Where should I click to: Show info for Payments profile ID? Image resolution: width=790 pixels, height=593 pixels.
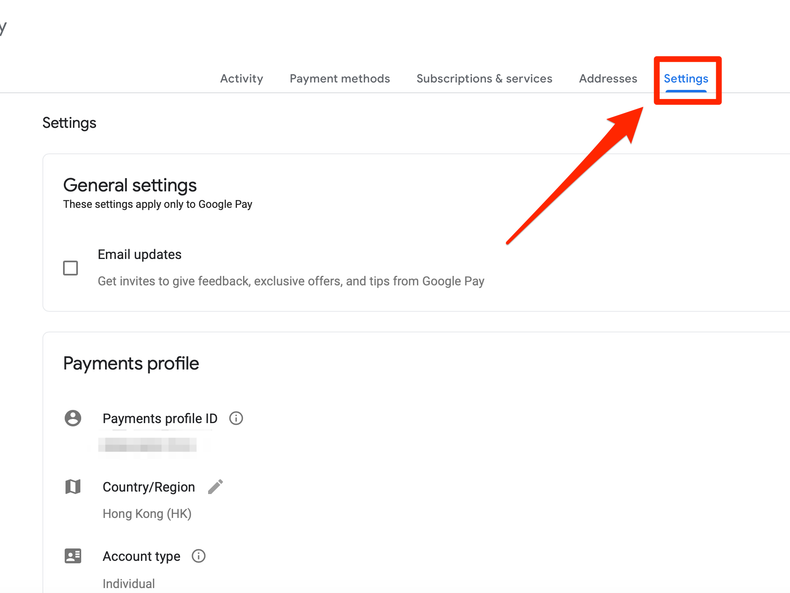coord(236,418)
